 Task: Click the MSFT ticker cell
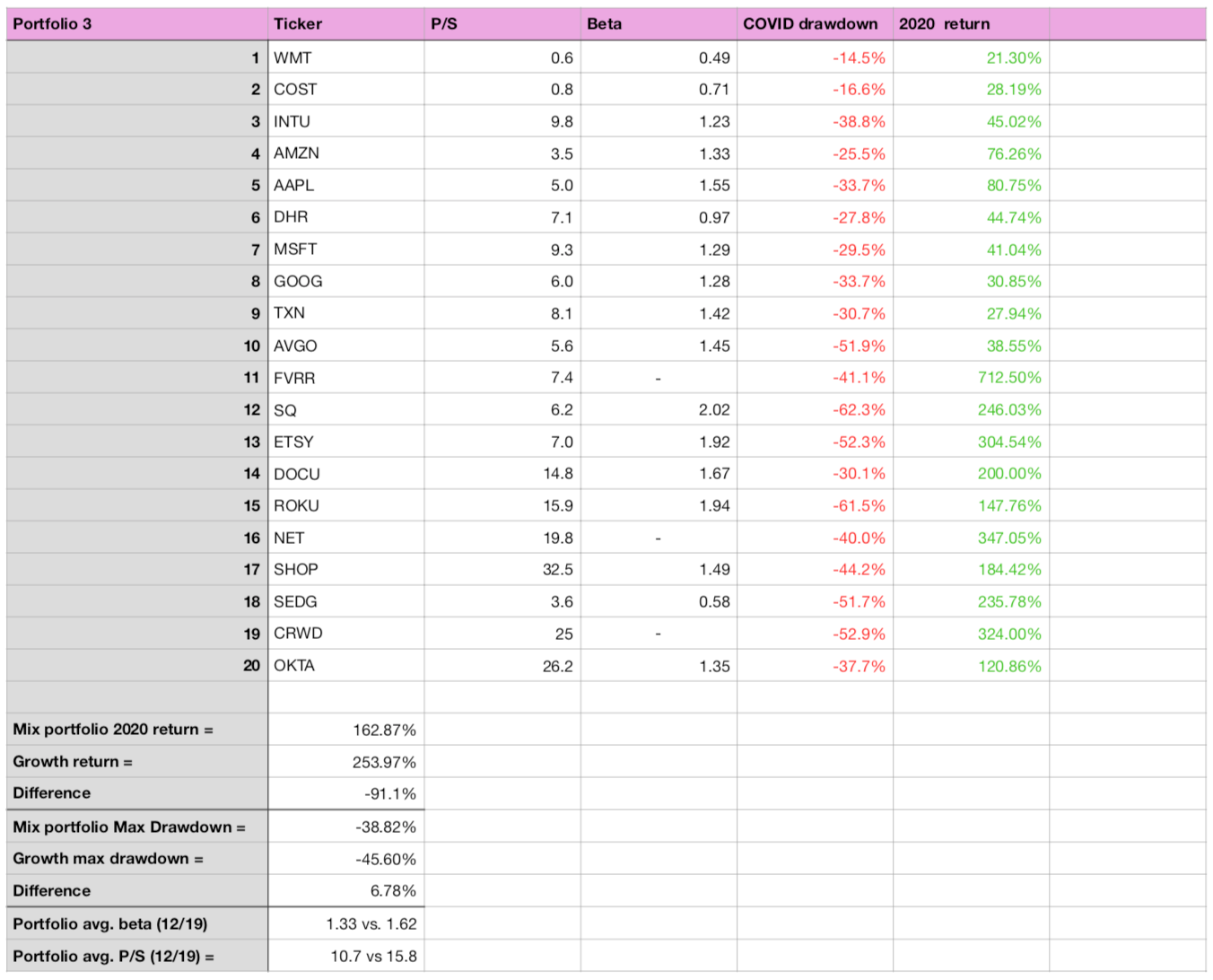coord(345,249)
